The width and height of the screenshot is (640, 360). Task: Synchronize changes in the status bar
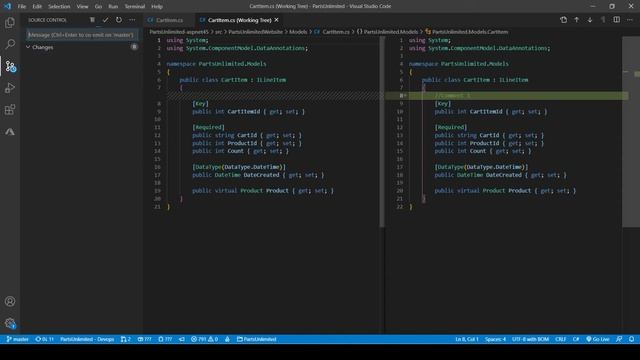click(44, 339)
